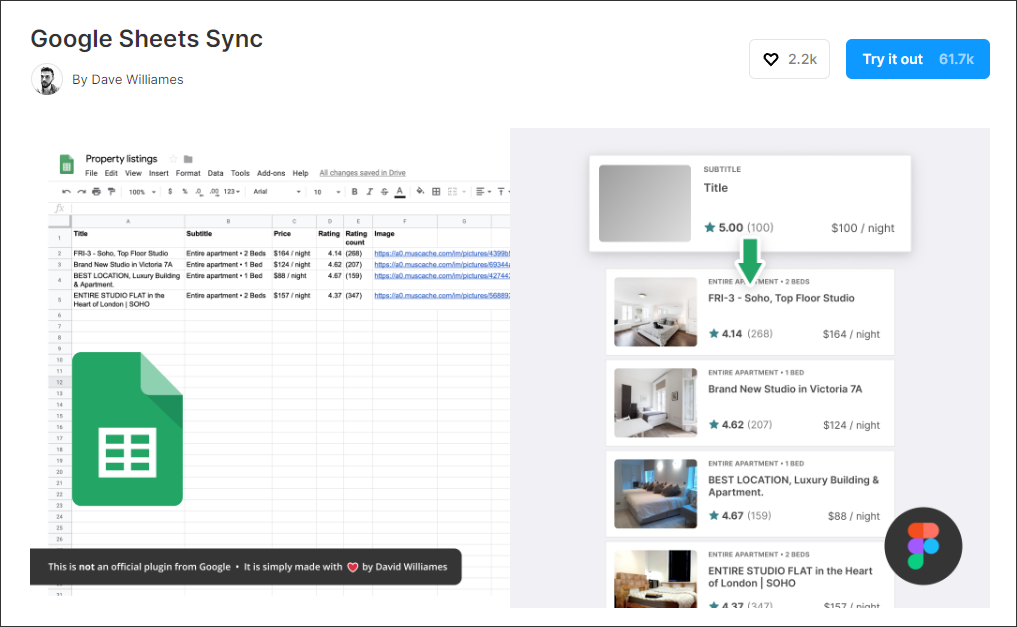Click the Brand New Studio listing photo
The image size is (1017, 627).
(x=656, y=403)
